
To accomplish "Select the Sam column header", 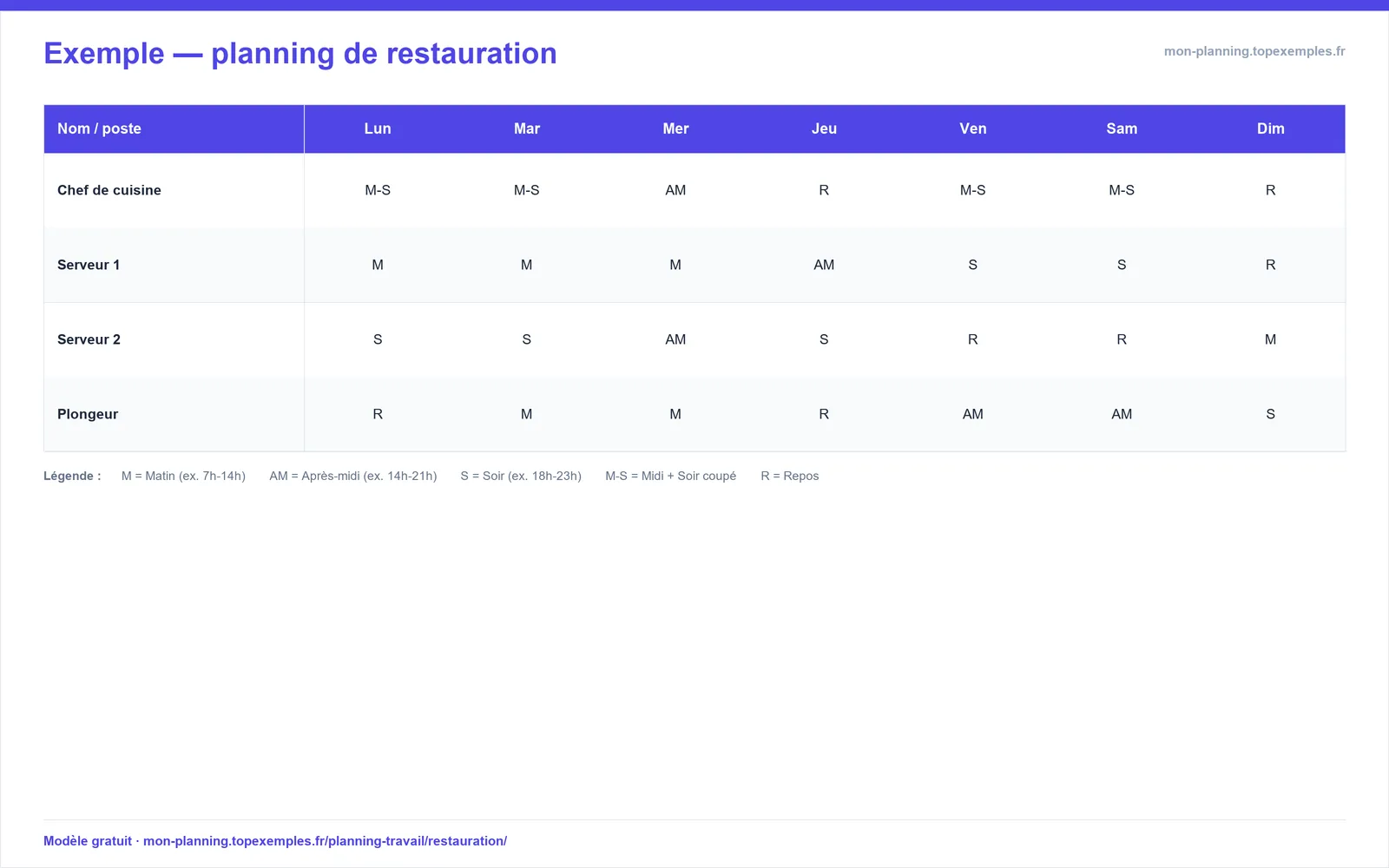I will [1122, 128].
